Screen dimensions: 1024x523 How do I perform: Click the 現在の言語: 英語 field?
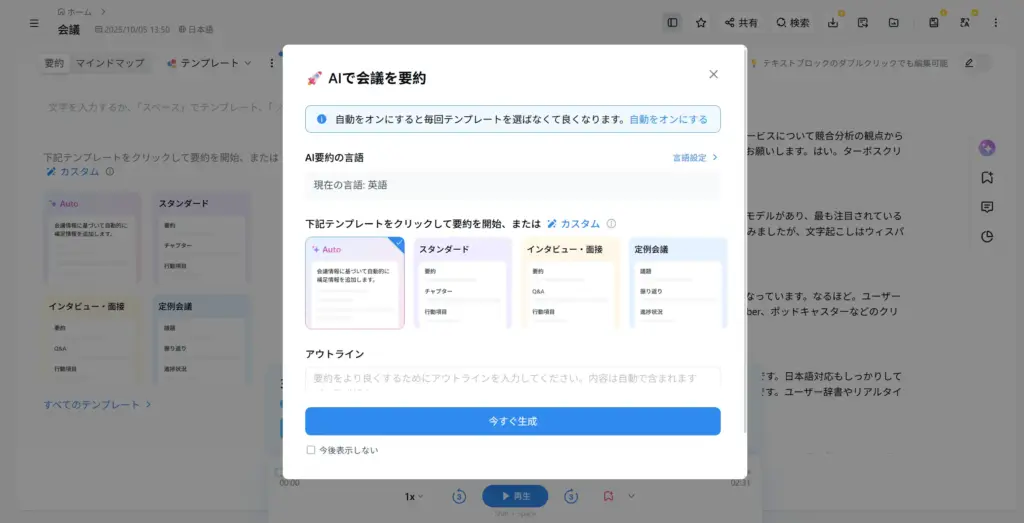[513, 185]
